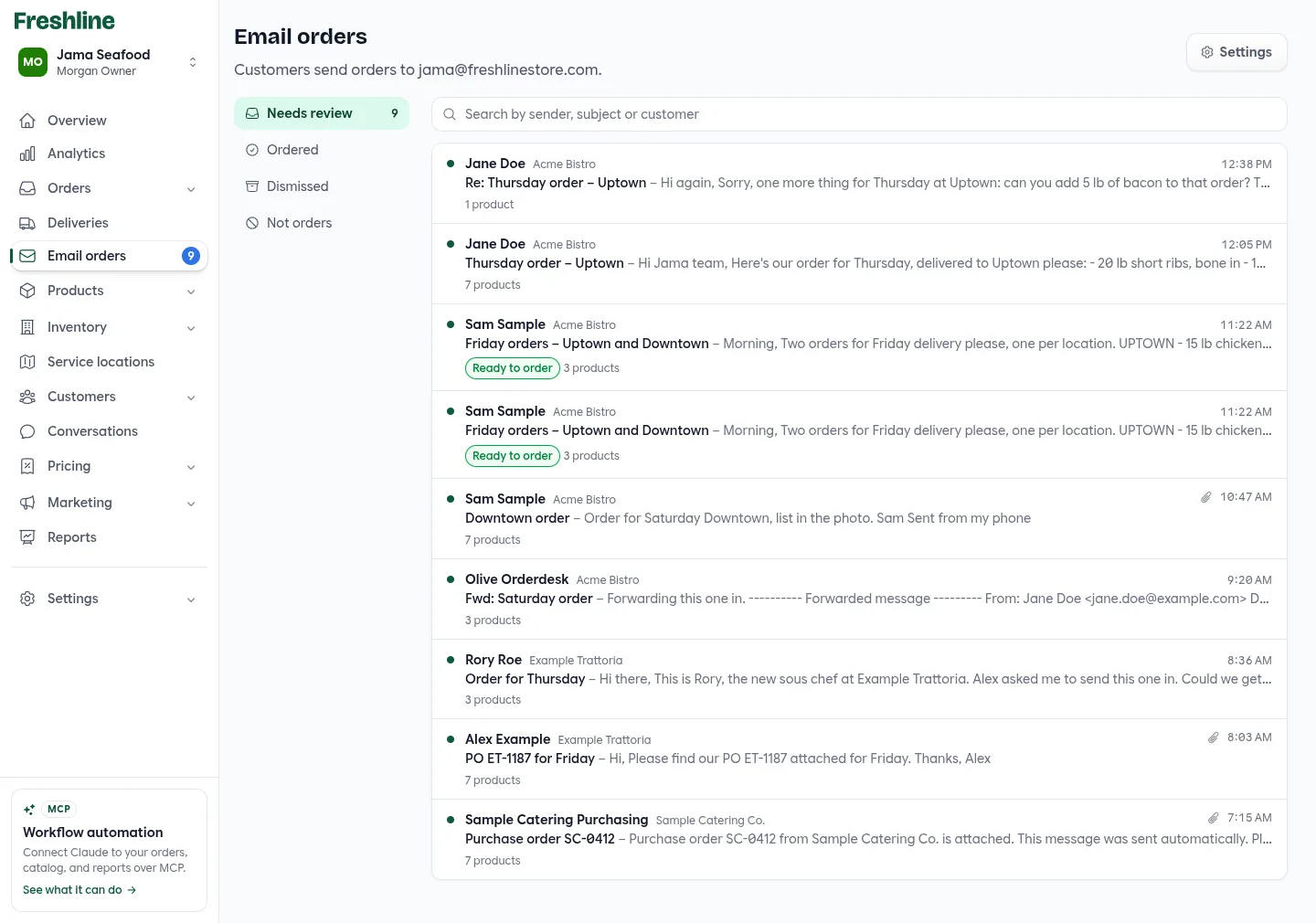Click the paperclip on PO ET-1187 email

(x=1214, y=737)
